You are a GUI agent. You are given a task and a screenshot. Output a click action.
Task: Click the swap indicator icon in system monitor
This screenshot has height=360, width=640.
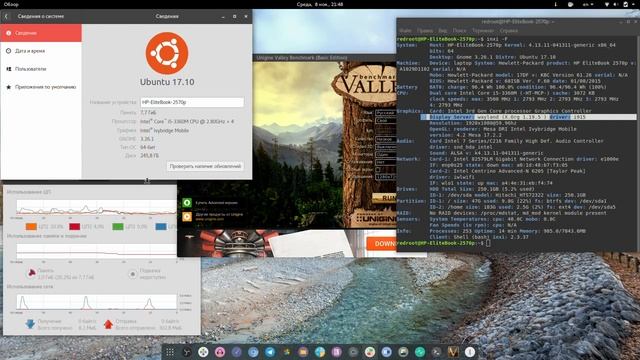(133, 274)
